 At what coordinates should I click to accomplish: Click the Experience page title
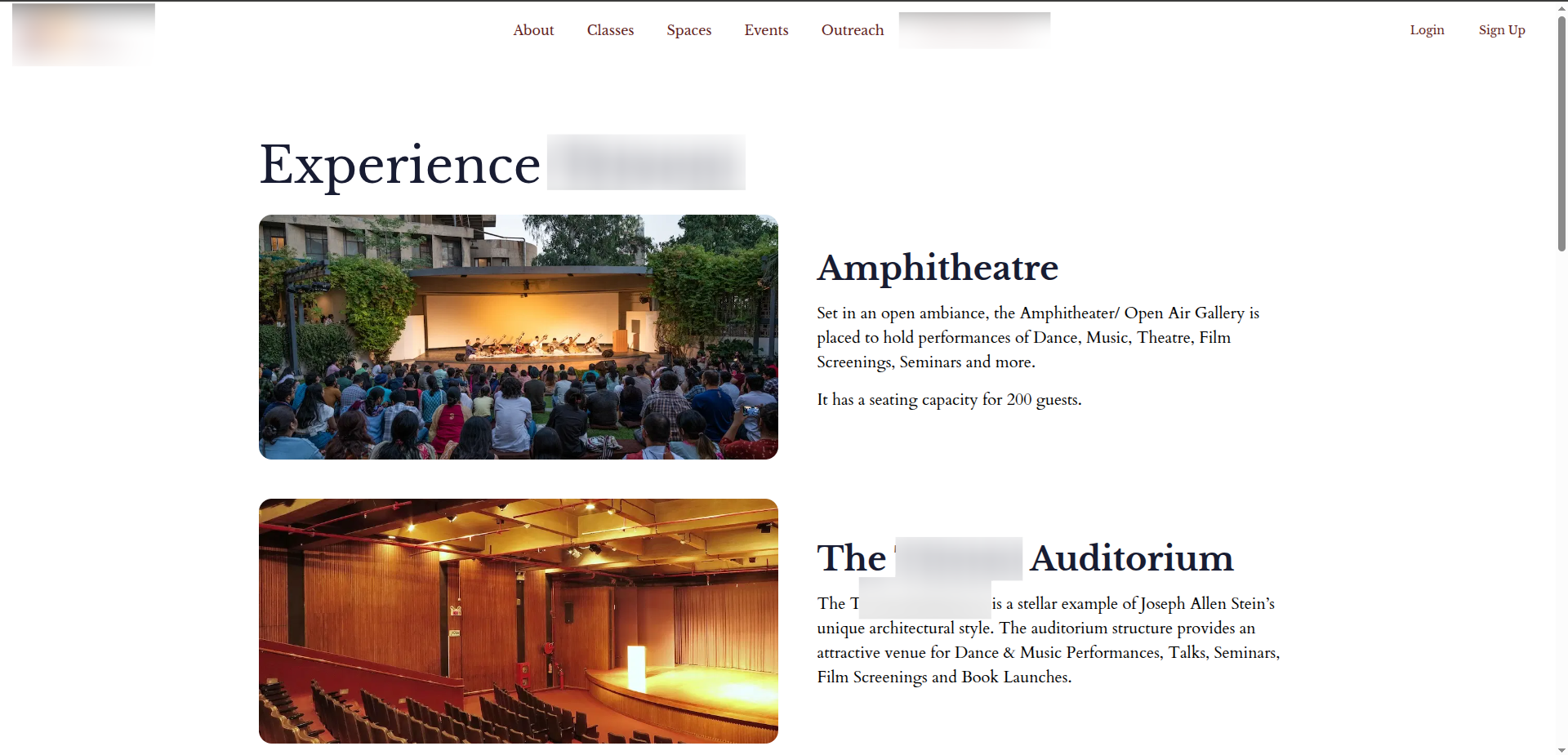click(399, 165)
